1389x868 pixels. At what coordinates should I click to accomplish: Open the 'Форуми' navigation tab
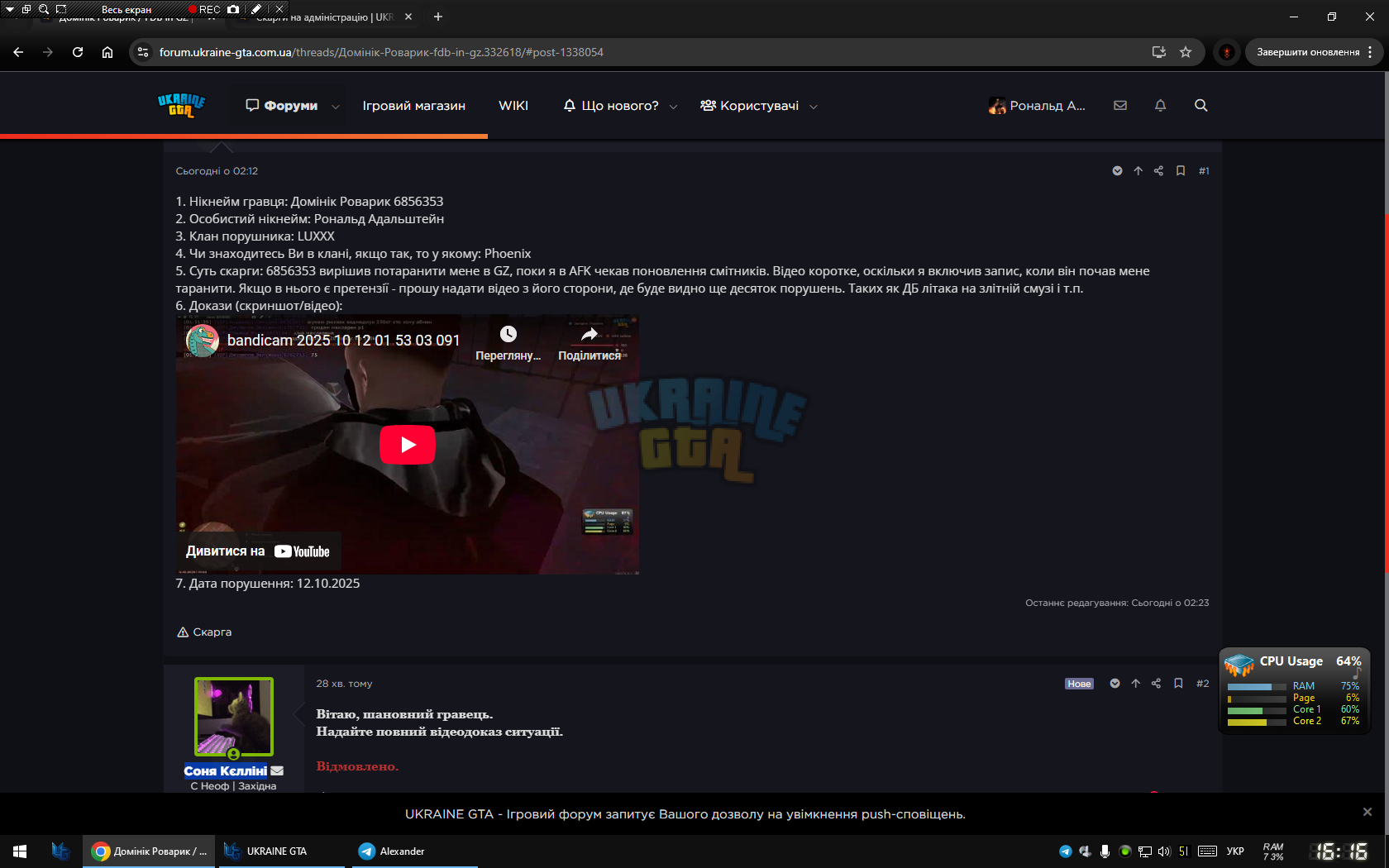point(282,106)
